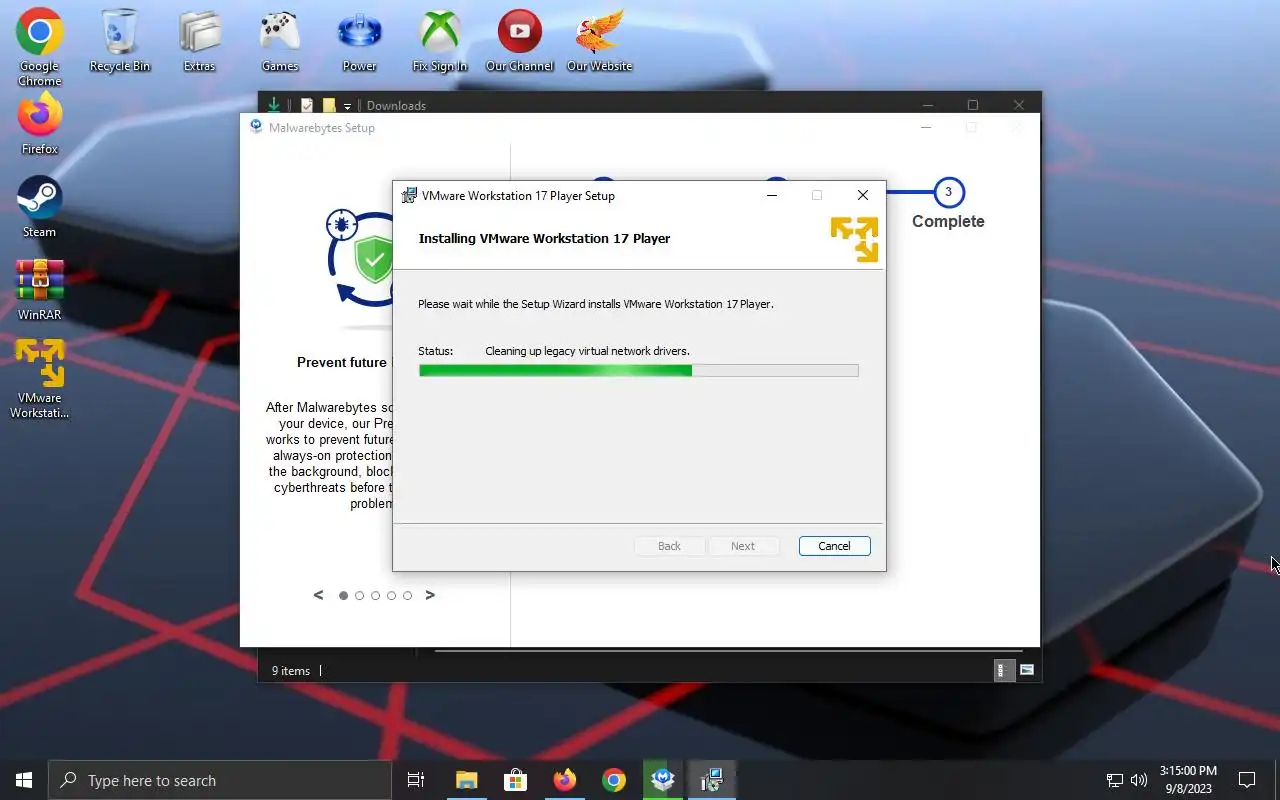Select the Games desktop icon
Screen dimensions: 1280x800
(x=280, y=42)
